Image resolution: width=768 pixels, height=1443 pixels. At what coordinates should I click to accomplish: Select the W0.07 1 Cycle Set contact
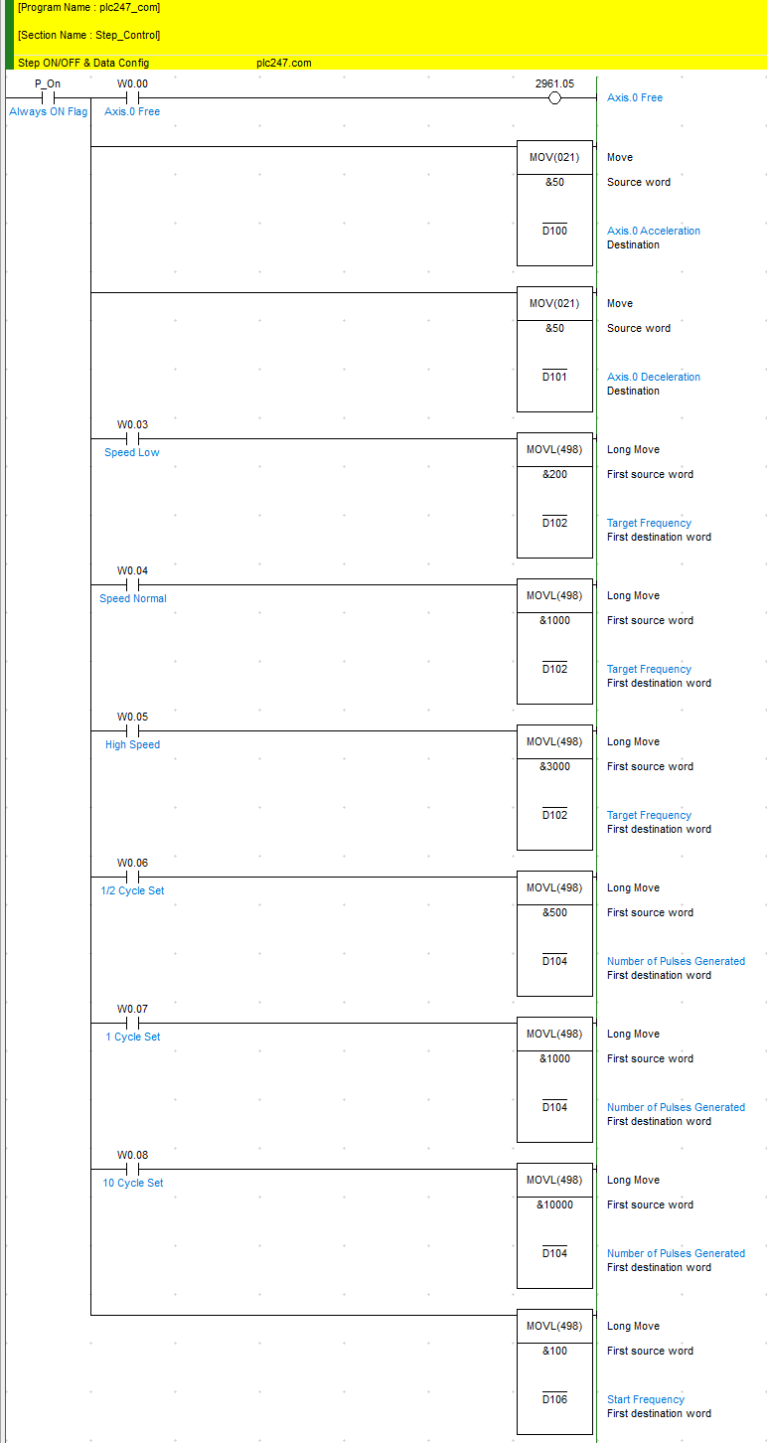click(132, 1022)
